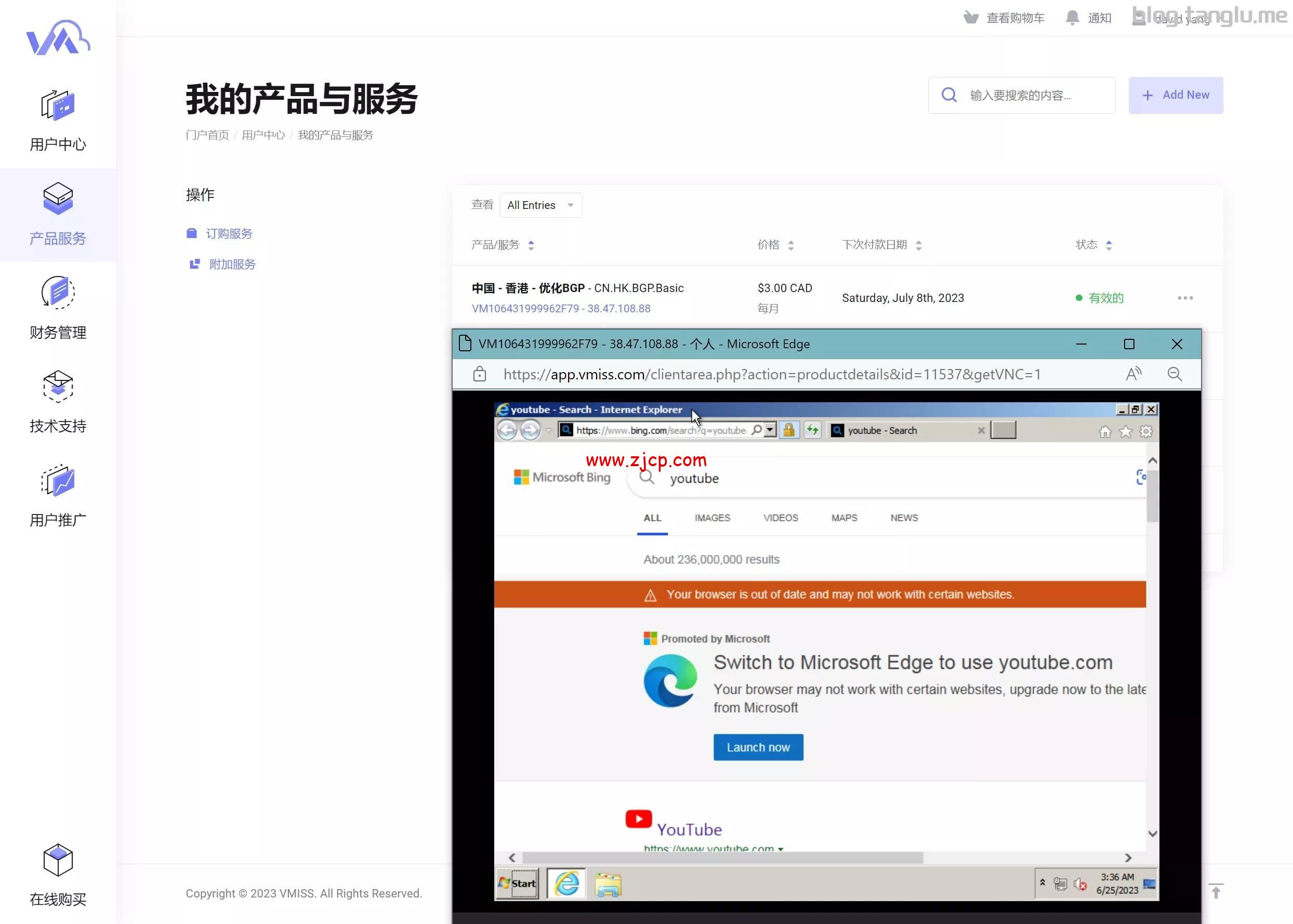The image size is (1293, 924).
Task: Open the three-dot menu for CN.HK.BGP.Basic
Action: 1185,298
